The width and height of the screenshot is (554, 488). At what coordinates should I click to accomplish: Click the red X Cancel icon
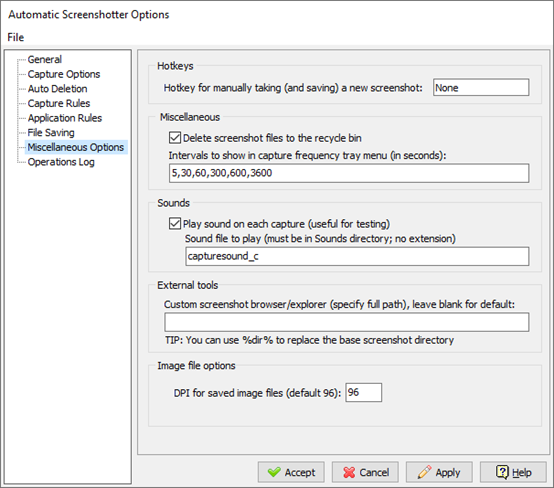pos(349,472)
